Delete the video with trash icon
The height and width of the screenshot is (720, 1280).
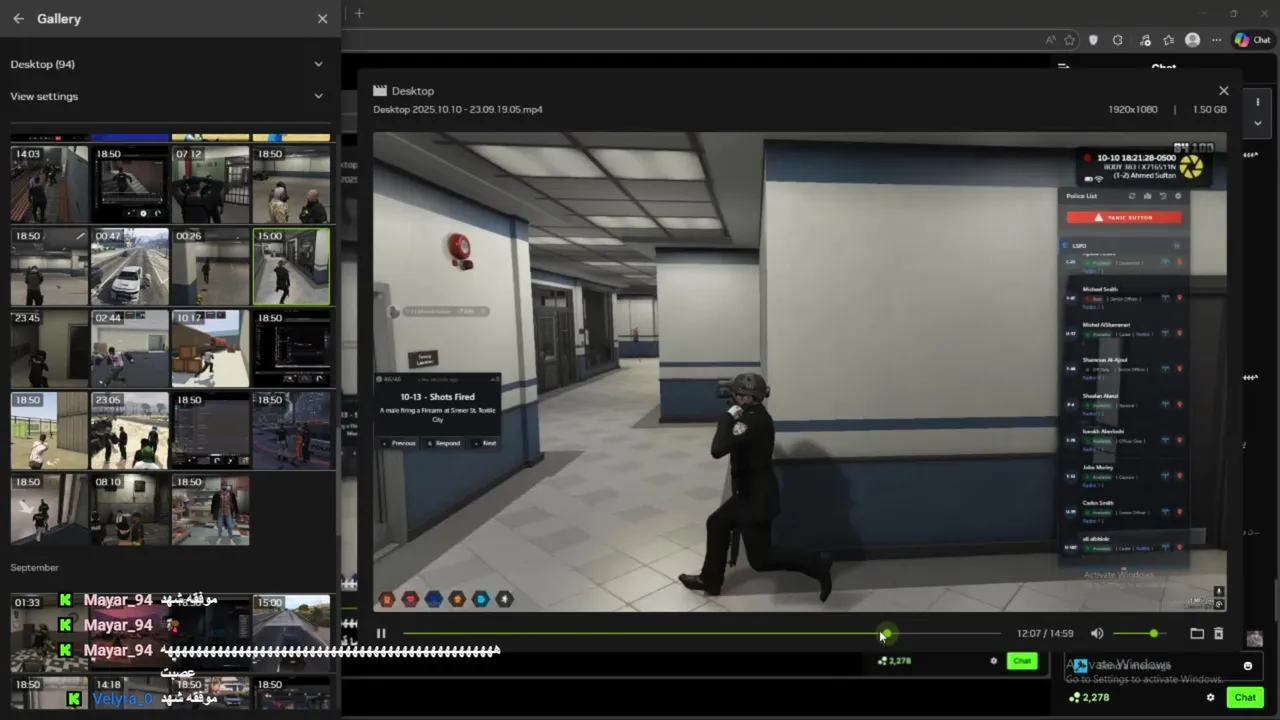[x=1218, y=633]
